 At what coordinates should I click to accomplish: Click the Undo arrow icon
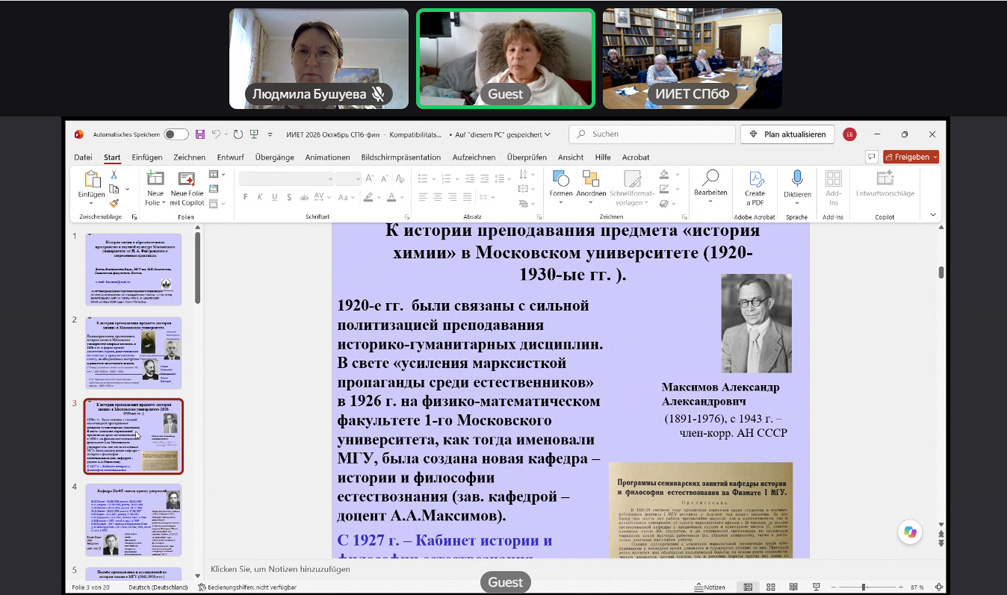tap(216, 134)
